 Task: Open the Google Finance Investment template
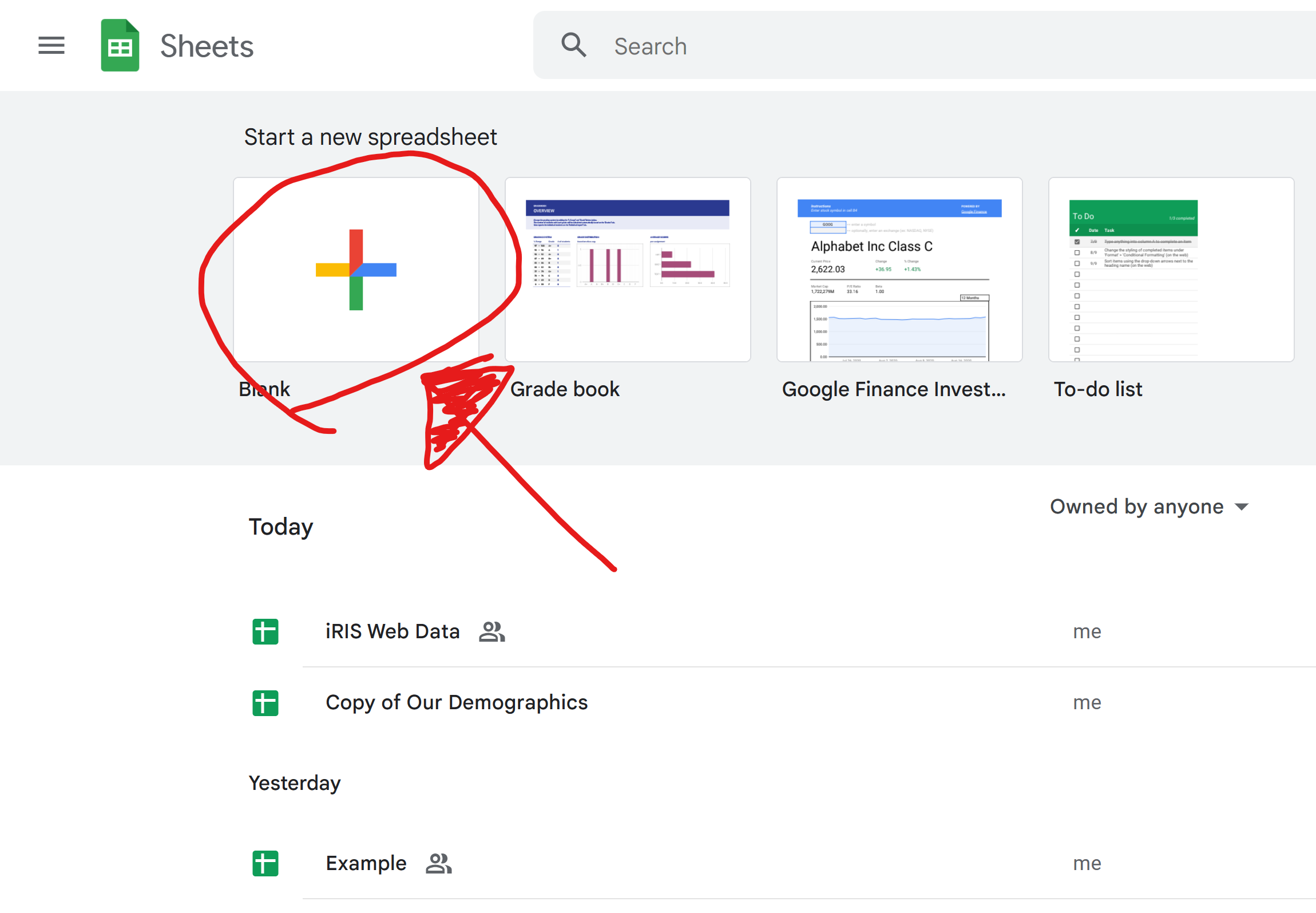point(899,270)
